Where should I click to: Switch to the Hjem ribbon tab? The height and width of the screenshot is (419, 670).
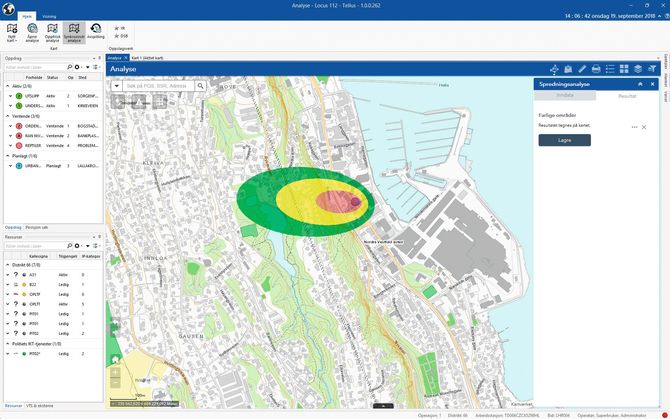[x=27, y=16]
